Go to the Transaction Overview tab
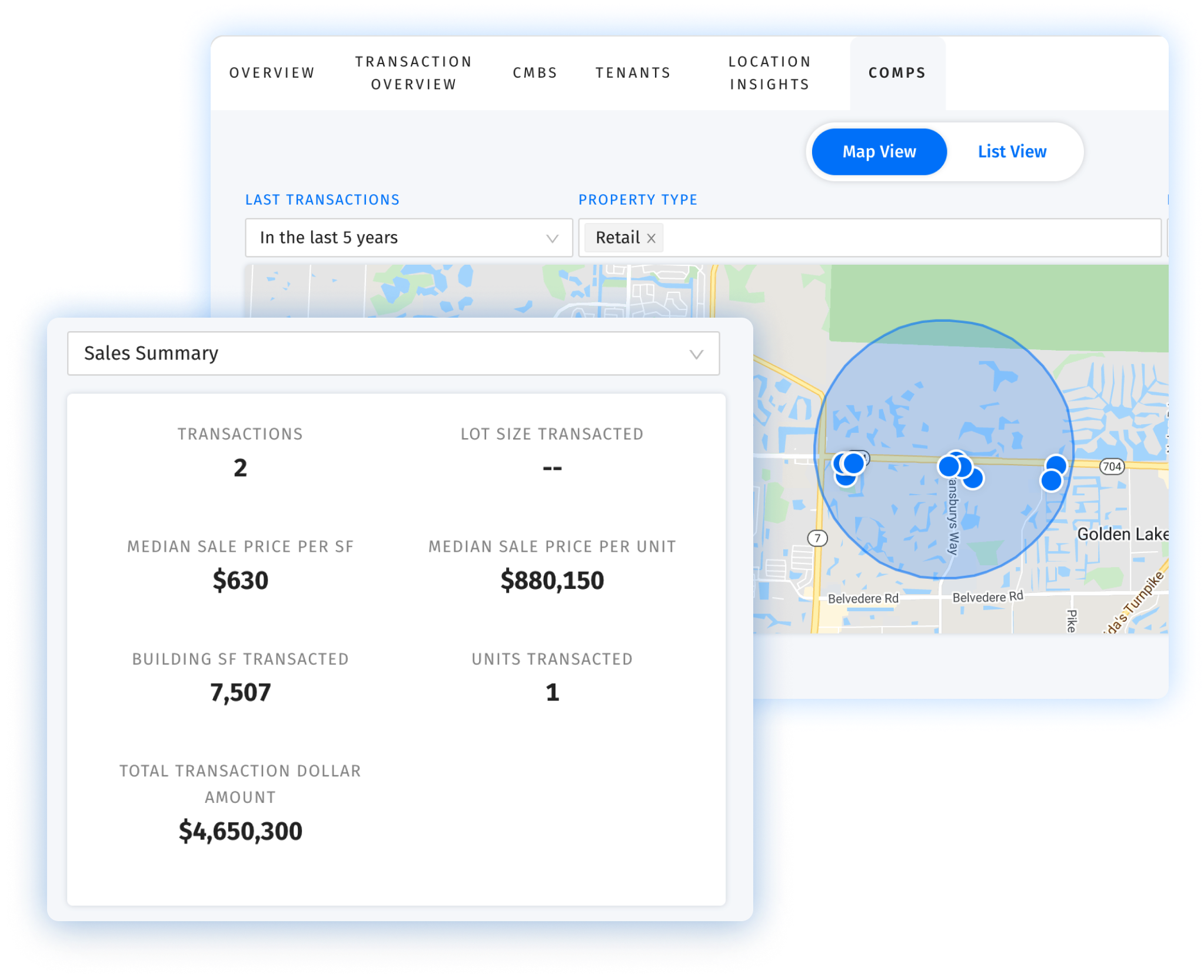The width and height of the screenshot is (1204, 980). pos(414,73)
